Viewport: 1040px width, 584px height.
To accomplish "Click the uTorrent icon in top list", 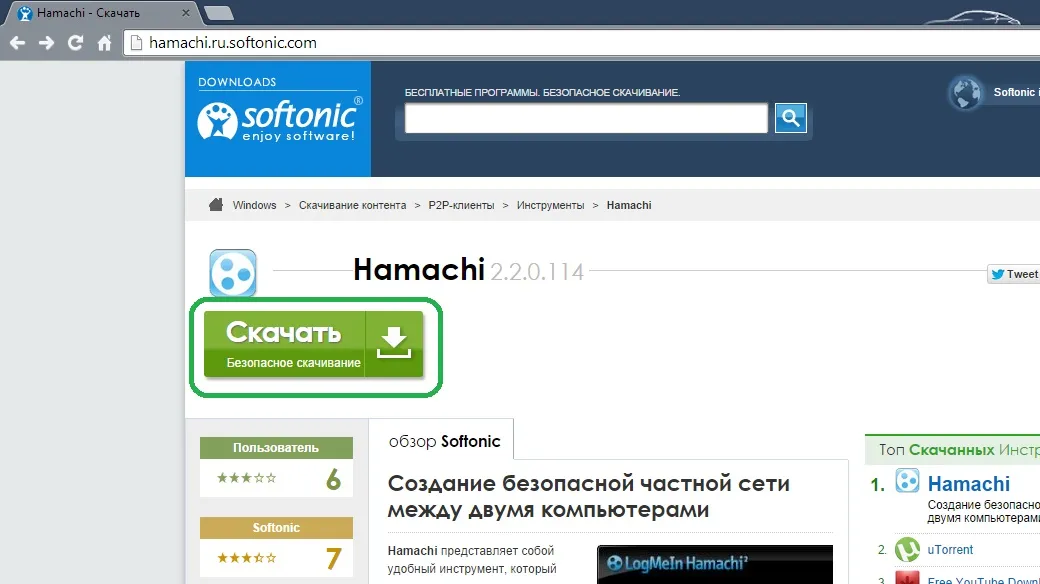I will pos(907,549).
